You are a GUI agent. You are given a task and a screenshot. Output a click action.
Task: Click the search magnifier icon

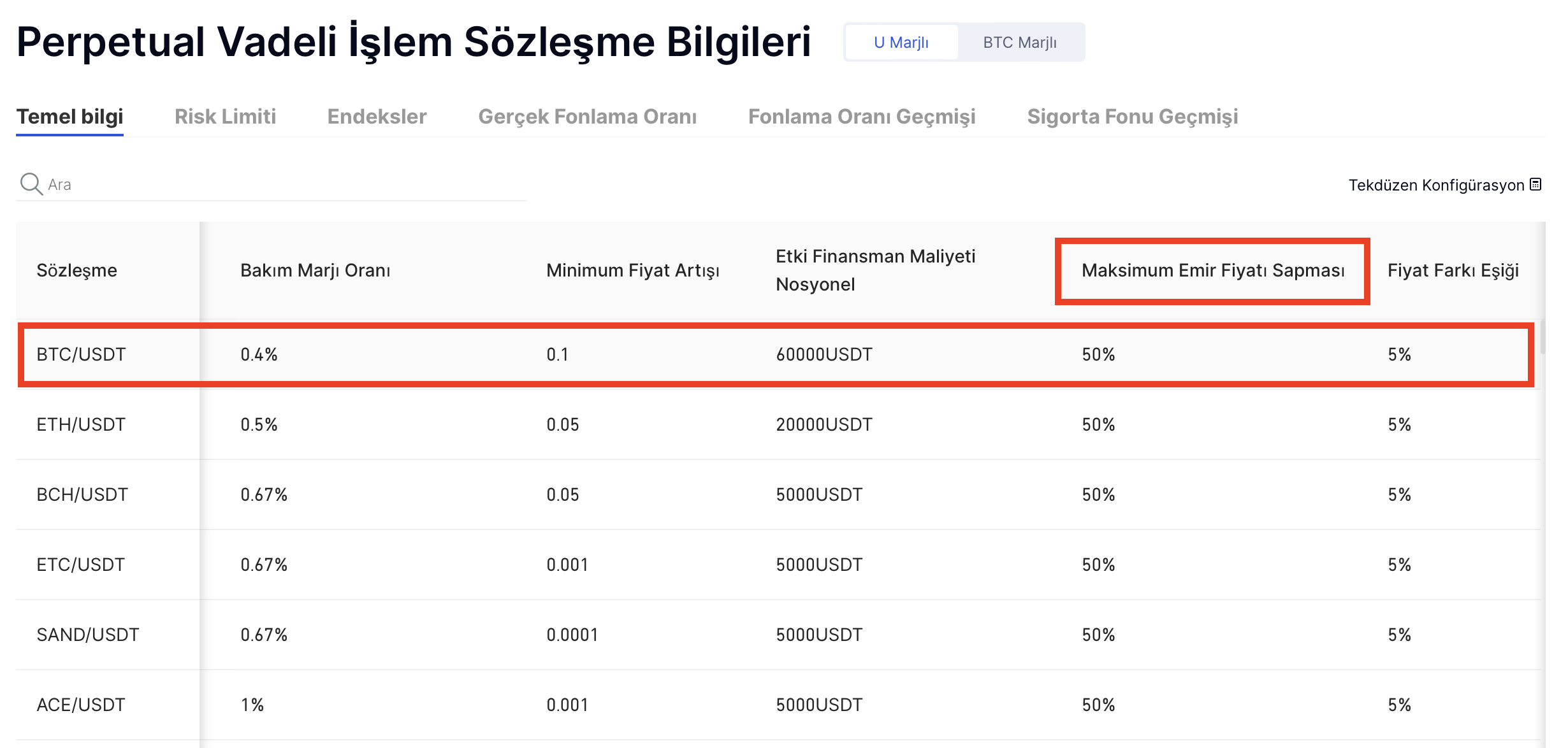(x=31, y=184)
